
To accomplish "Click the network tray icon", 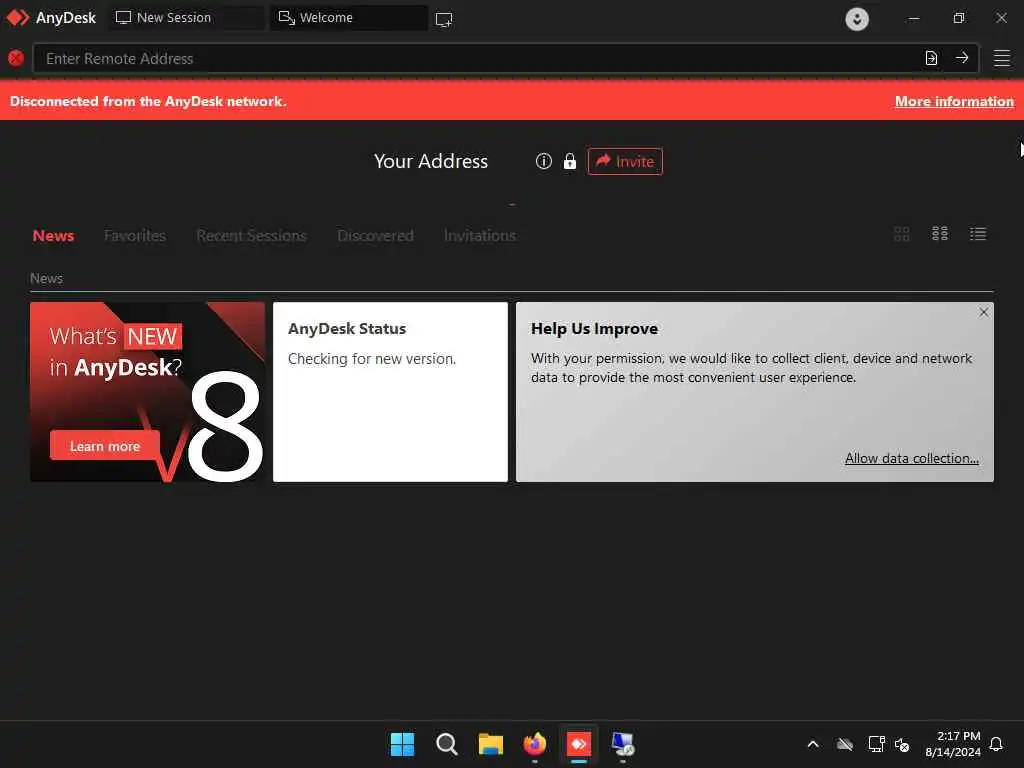I will tap(876, 744).
